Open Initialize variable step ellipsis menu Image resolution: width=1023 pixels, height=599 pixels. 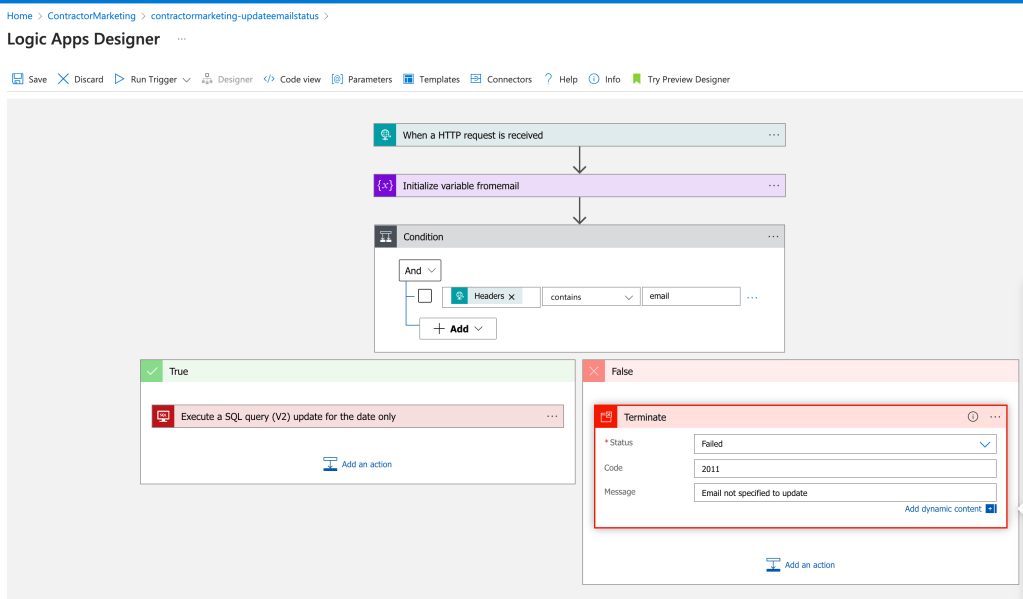[x=774, y=185]
